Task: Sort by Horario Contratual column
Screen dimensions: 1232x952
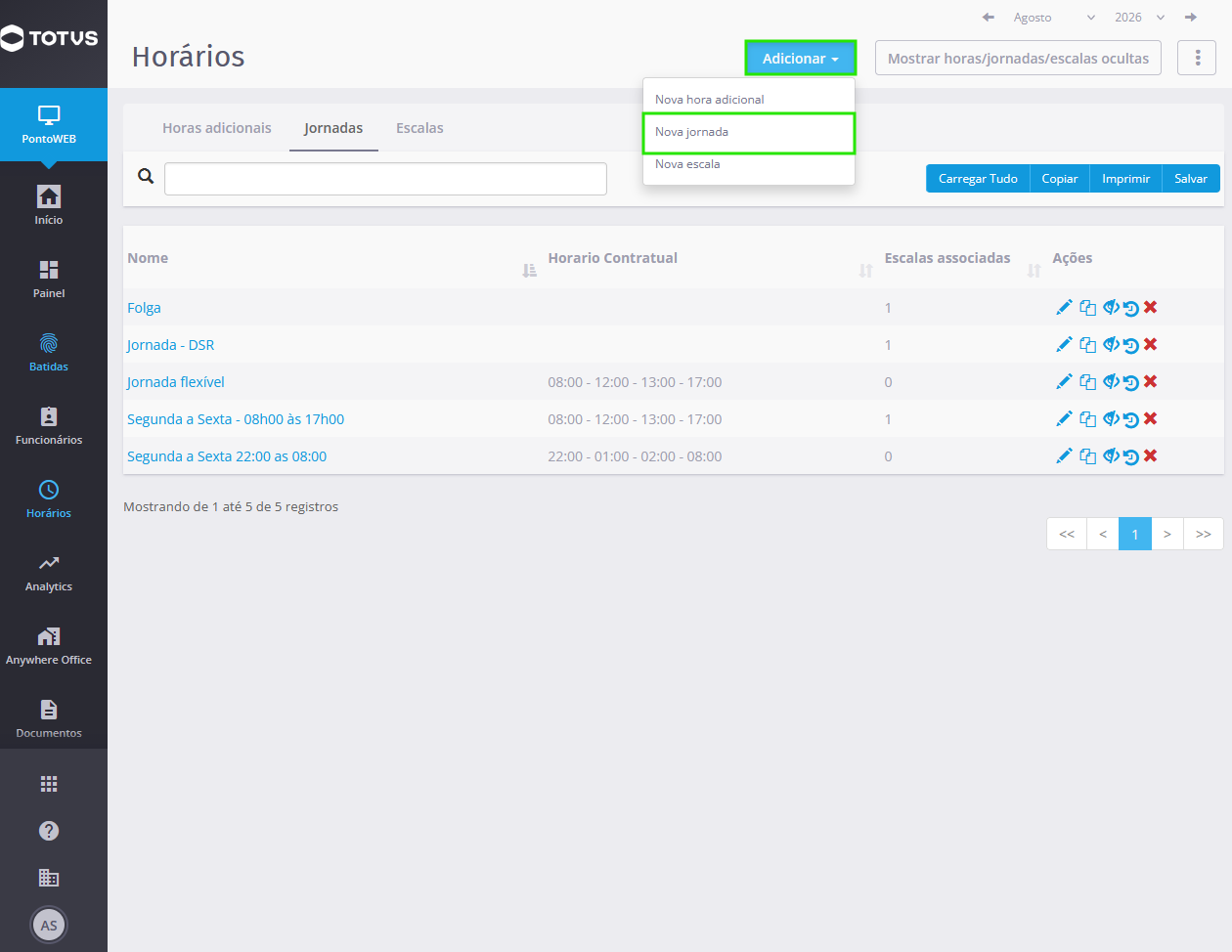Action: (x=865, y=271)
